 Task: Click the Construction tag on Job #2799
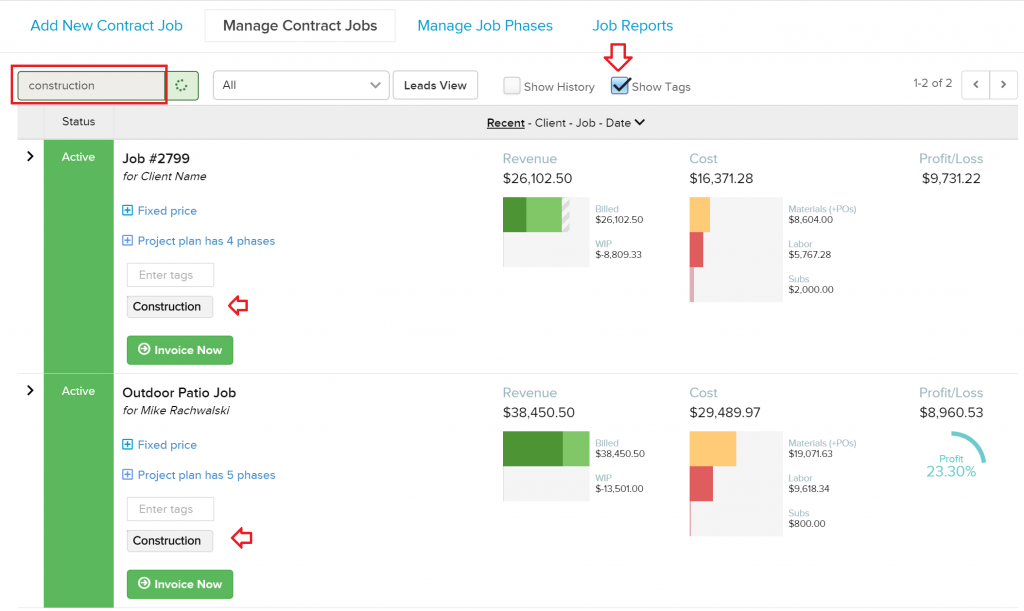(x=169, y=306)
